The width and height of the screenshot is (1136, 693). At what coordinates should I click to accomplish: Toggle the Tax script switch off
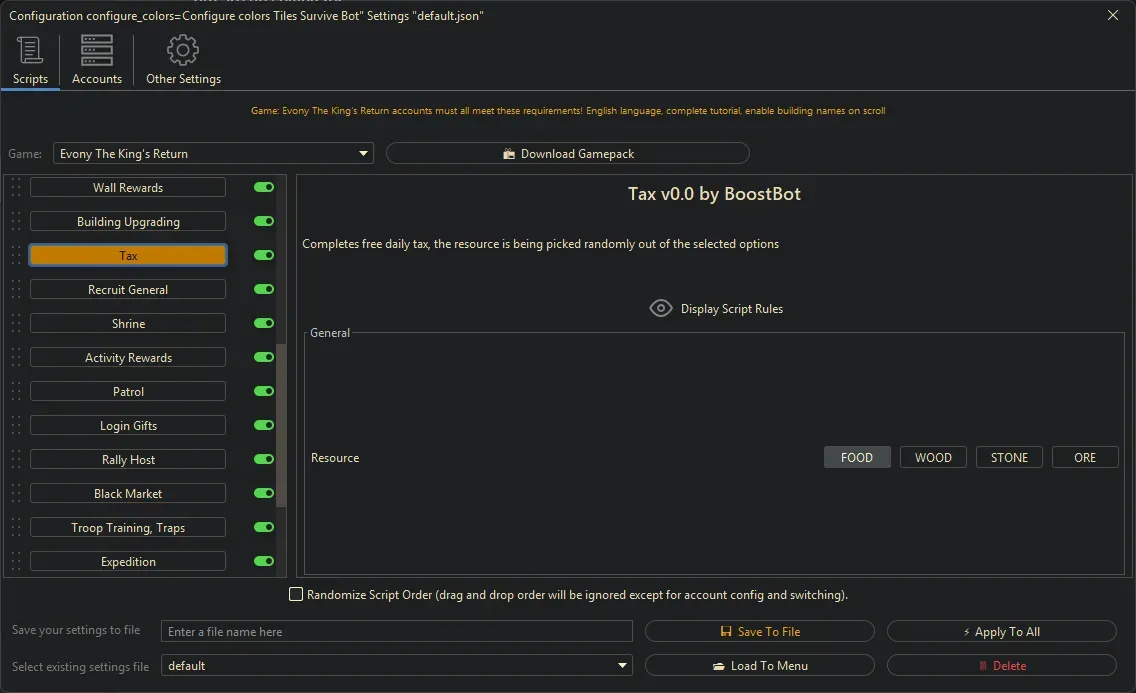(263, 255)
